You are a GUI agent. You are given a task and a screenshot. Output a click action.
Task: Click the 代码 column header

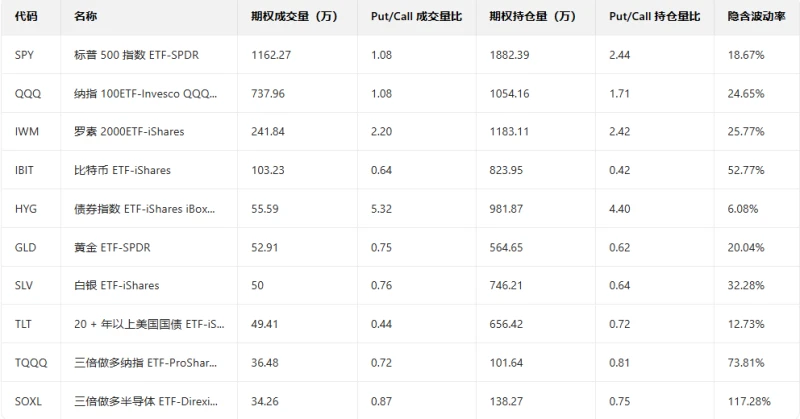tap(27, 17)
